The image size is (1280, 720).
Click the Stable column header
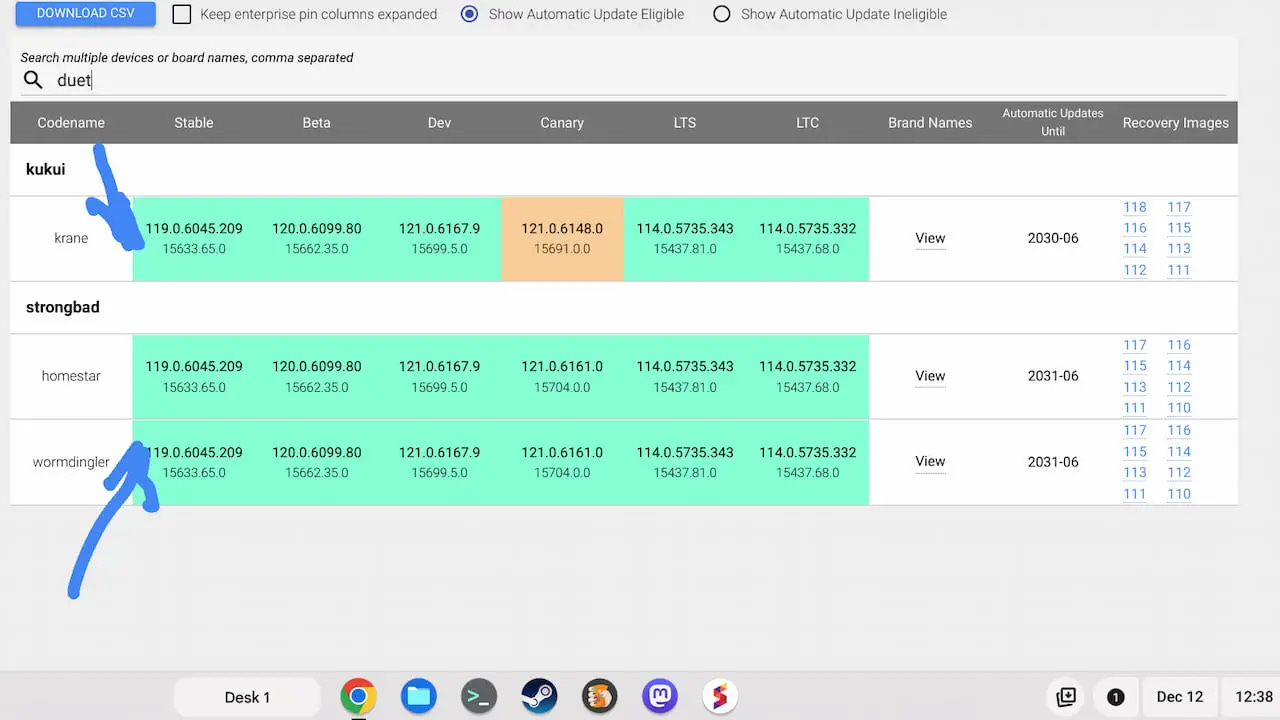click(194, 123)
